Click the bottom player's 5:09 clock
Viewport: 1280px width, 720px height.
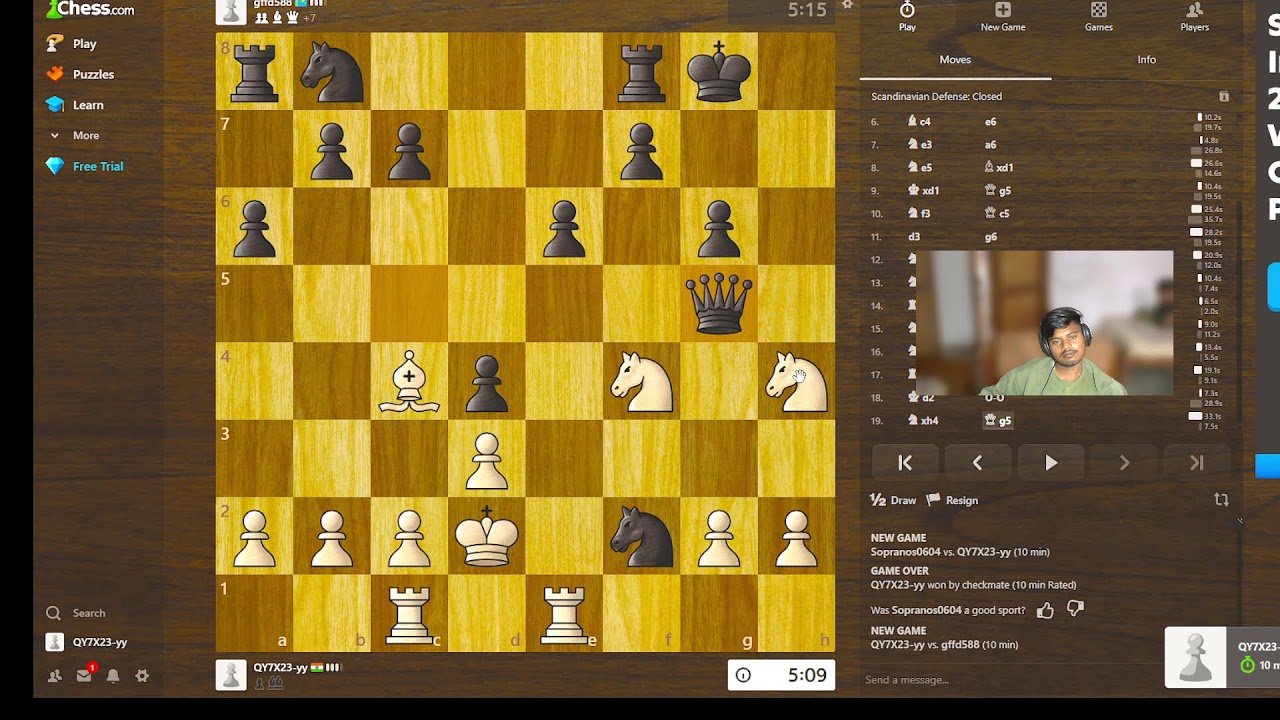coord(781,675)
